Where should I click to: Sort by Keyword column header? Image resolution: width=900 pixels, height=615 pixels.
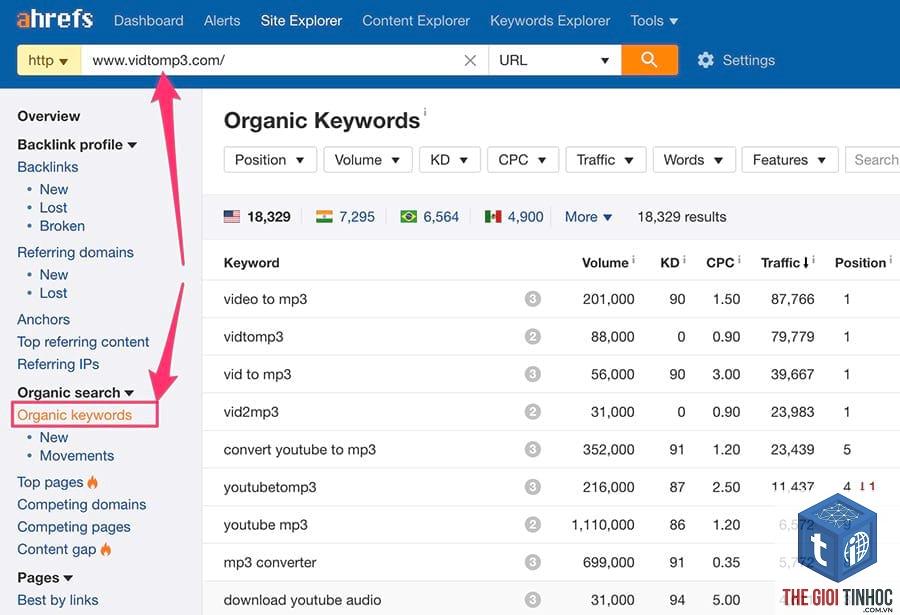point(251,262)
